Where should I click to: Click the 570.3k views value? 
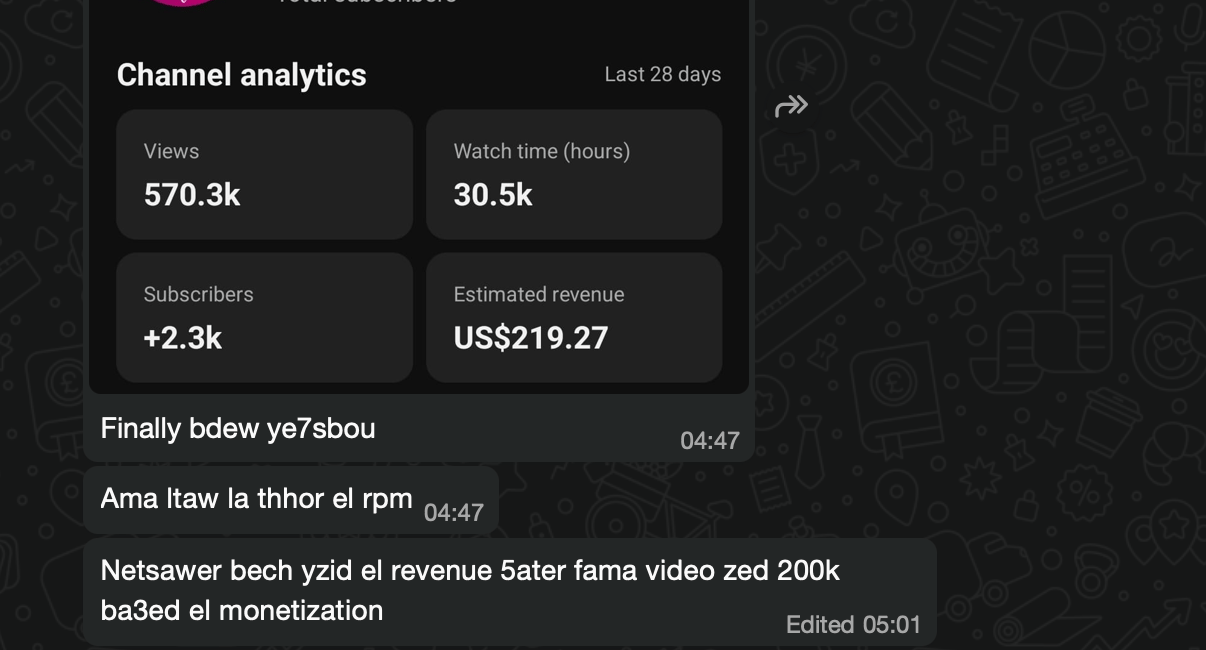[x=192, y=195]
